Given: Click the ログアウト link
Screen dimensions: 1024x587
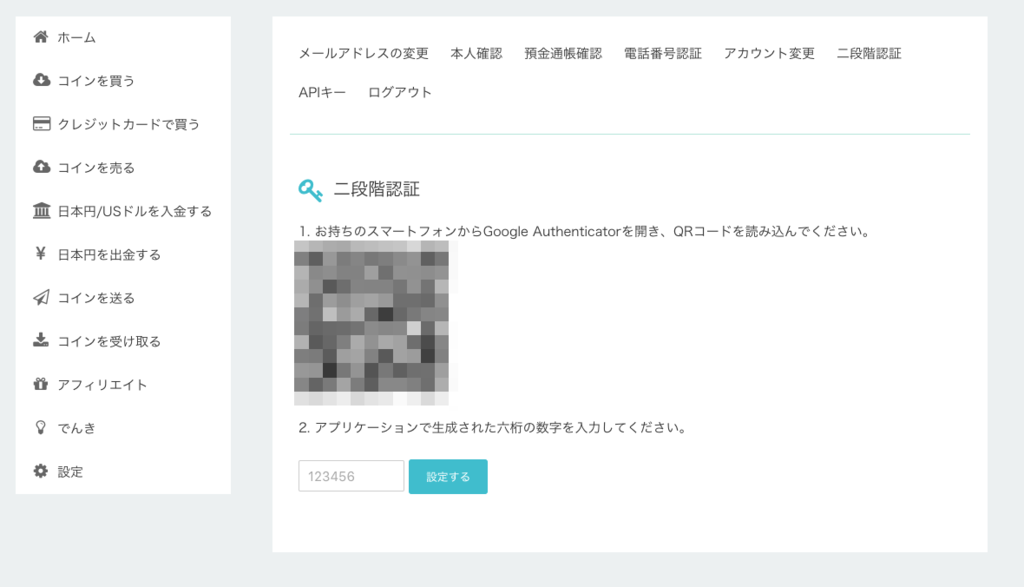Looking at the screenshot, I should pos(400,92).
